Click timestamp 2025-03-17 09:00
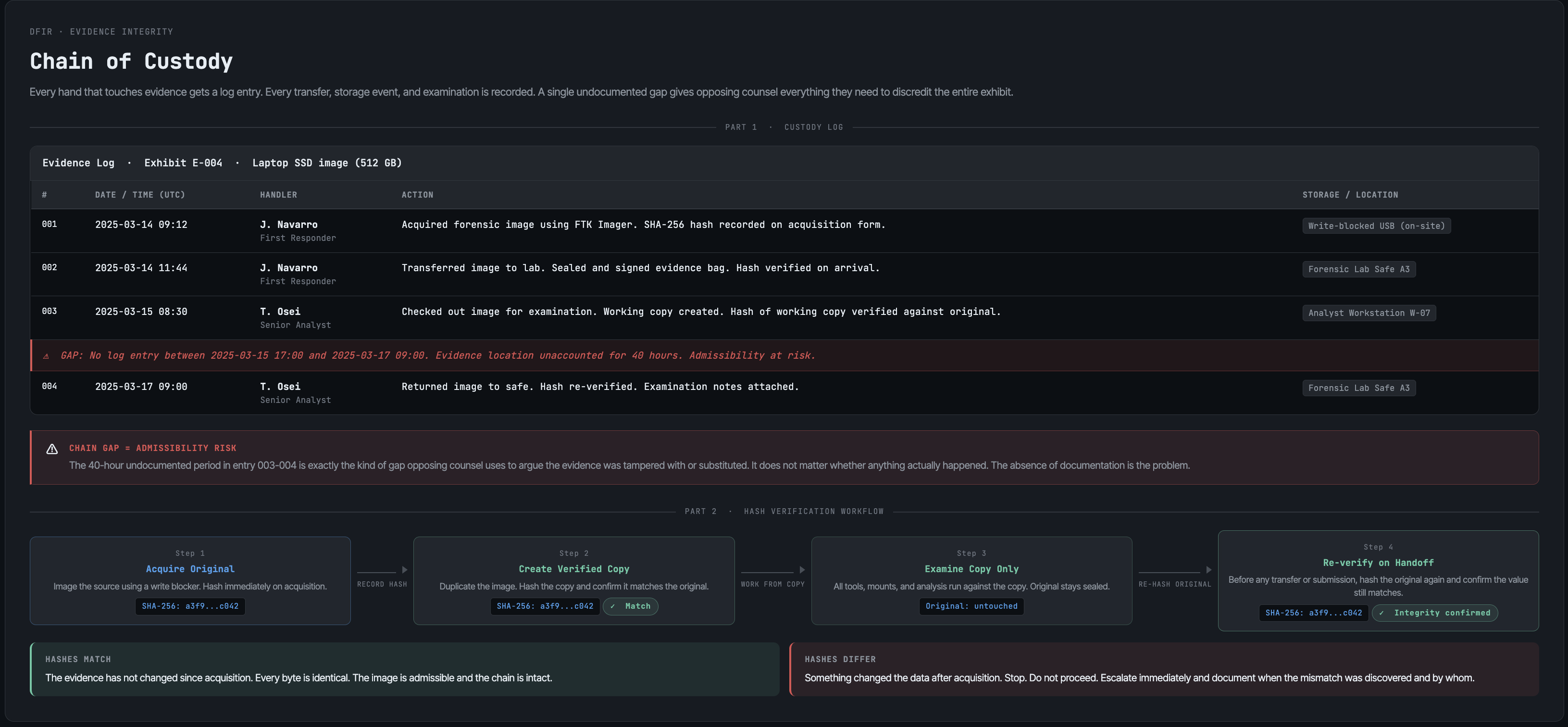This screenshot has width=1568, height=727. tap(141, 387)
